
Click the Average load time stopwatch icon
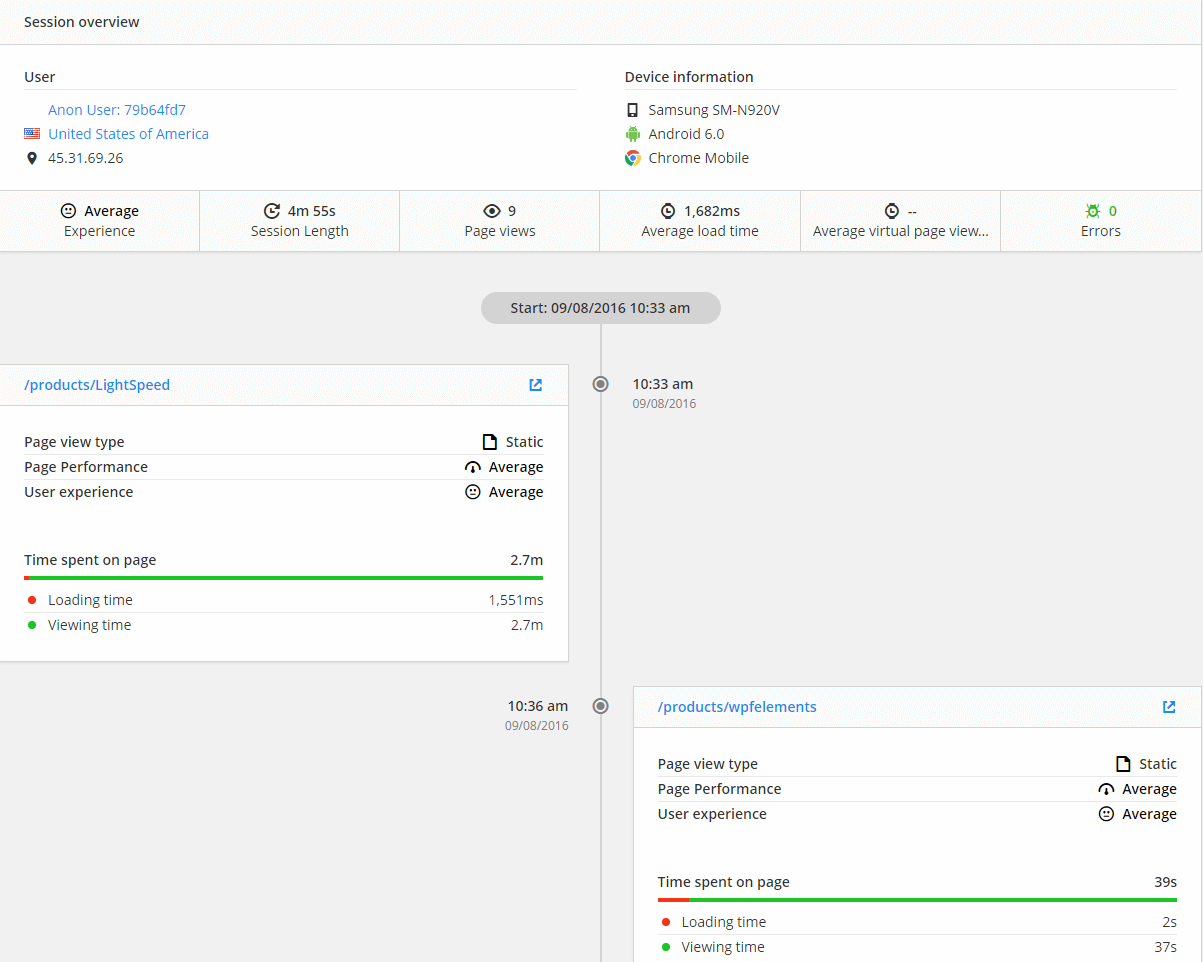coord(668,211)
